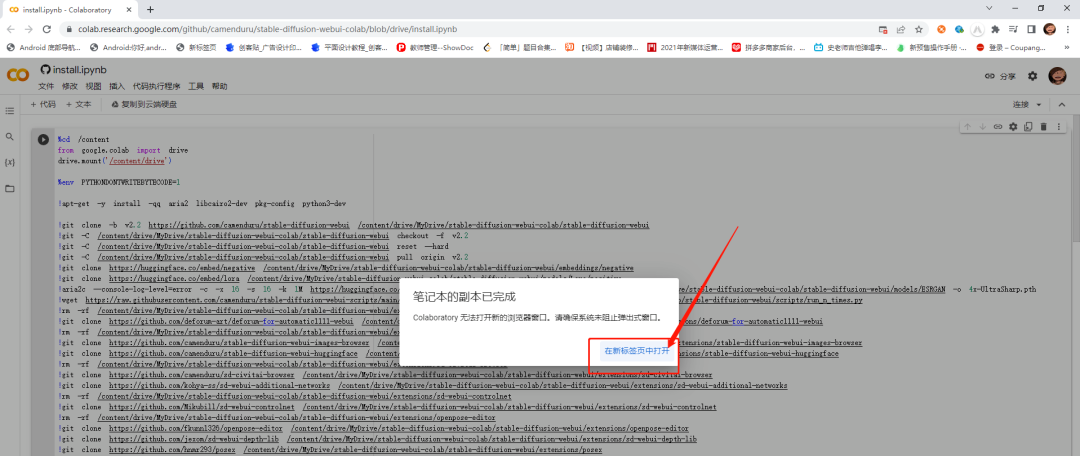This screenshot has height=456, width=1080.
Task: Click the address bar URL field
Action: click(468, 30)
